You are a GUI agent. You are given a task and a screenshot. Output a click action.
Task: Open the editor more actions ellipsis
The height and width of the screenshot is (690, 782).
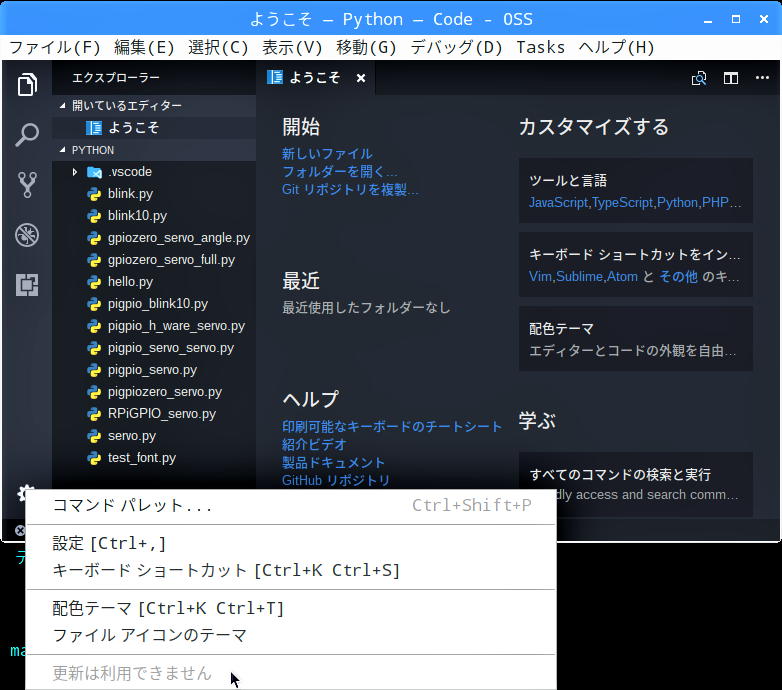762,78
